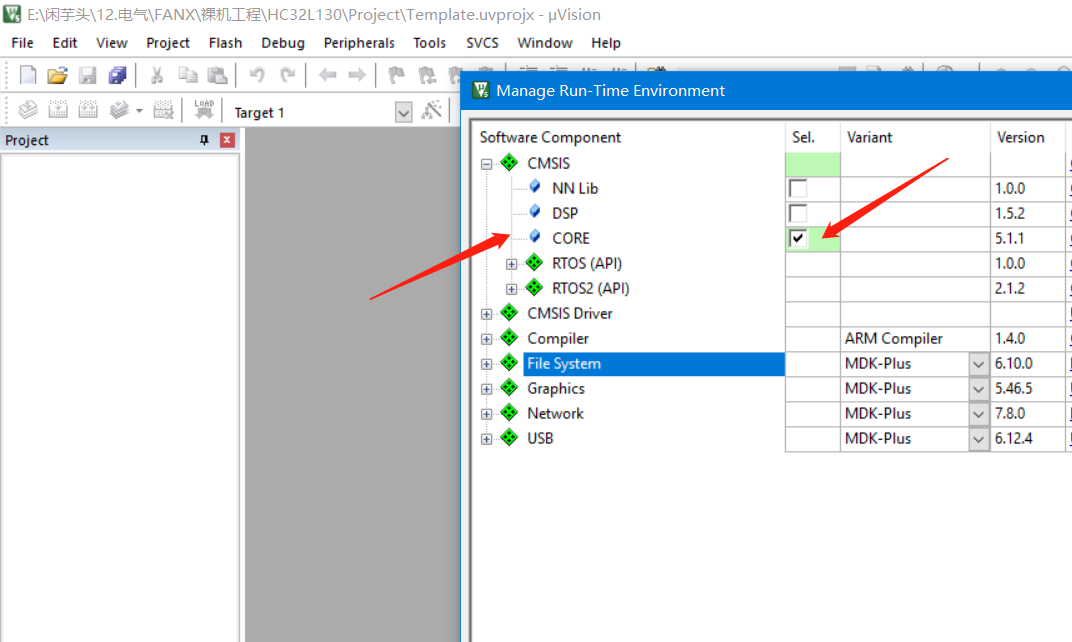This screenshot has height=642, width=1072.
Task: Click the Rebuild all target files icon
Action: click(88, 109)
